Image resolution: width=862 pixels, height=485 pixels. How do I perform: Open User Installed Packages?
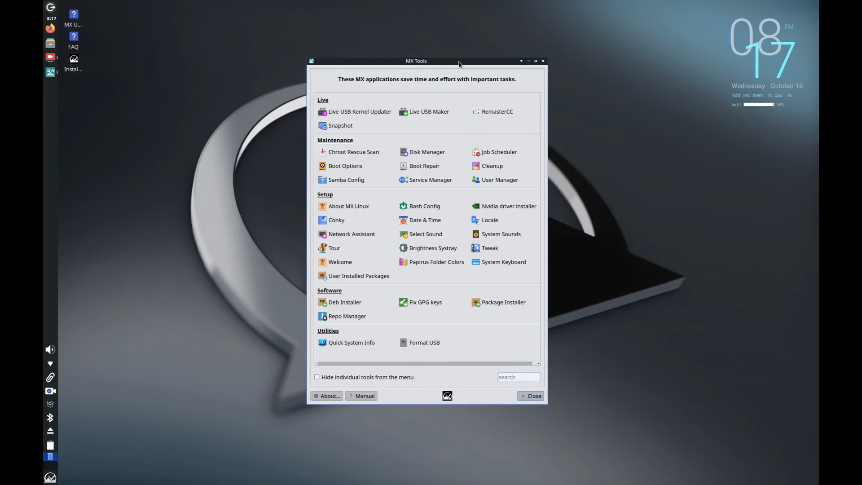click(353, 276)
